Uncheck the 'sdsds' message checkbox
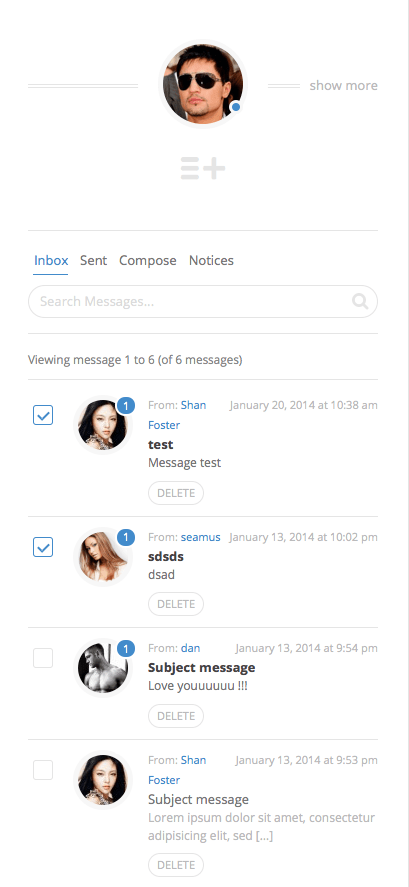The image size is (409, 887). 43,547
